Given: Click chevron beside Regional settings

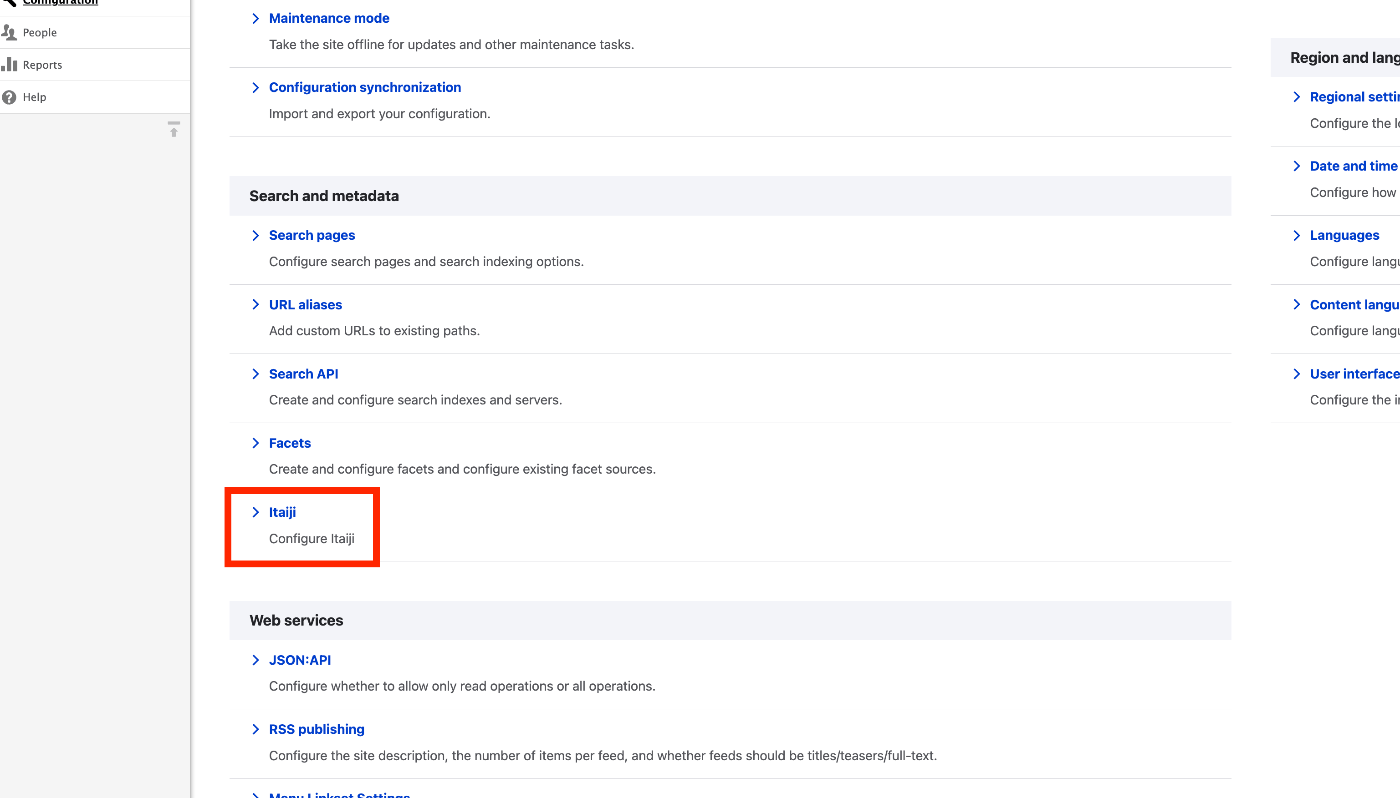Looking at the screenshot, I should (1297, 97).
